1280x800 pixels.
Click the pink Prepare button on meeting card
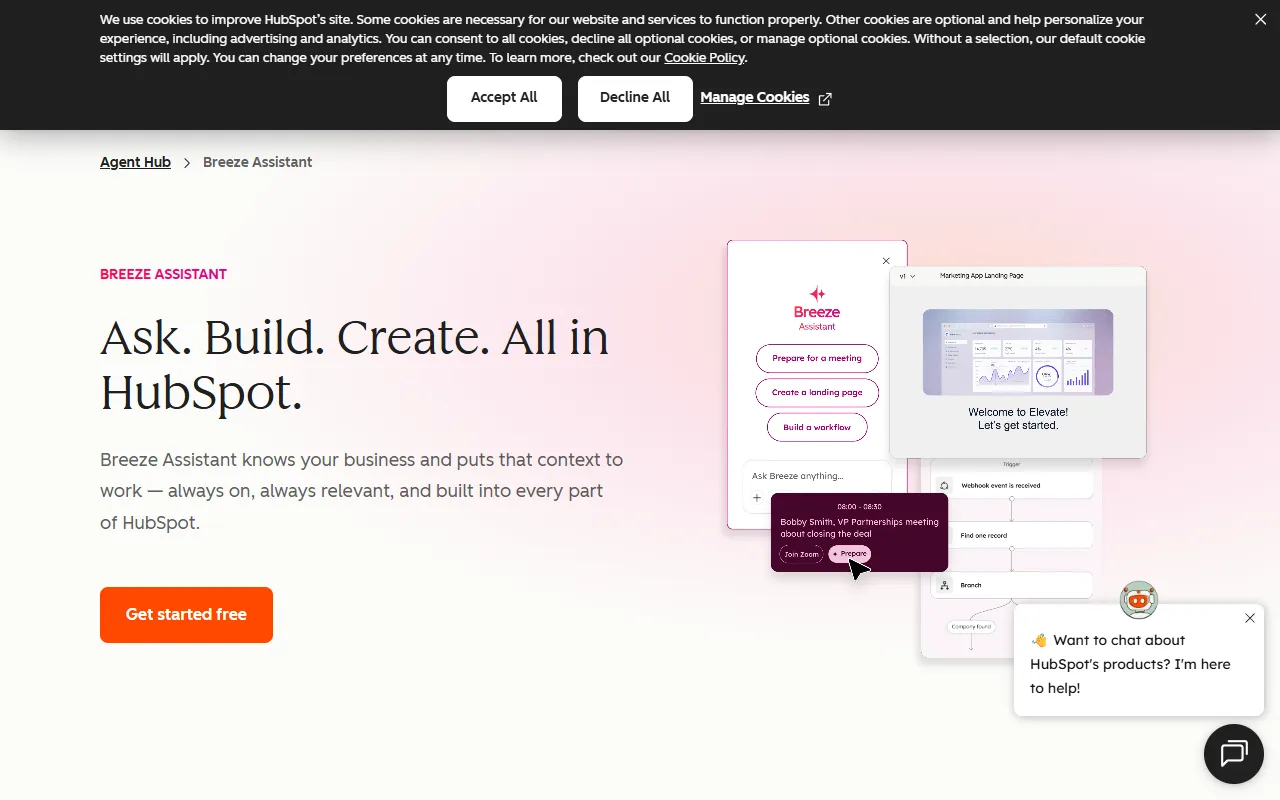pos(850,554)
